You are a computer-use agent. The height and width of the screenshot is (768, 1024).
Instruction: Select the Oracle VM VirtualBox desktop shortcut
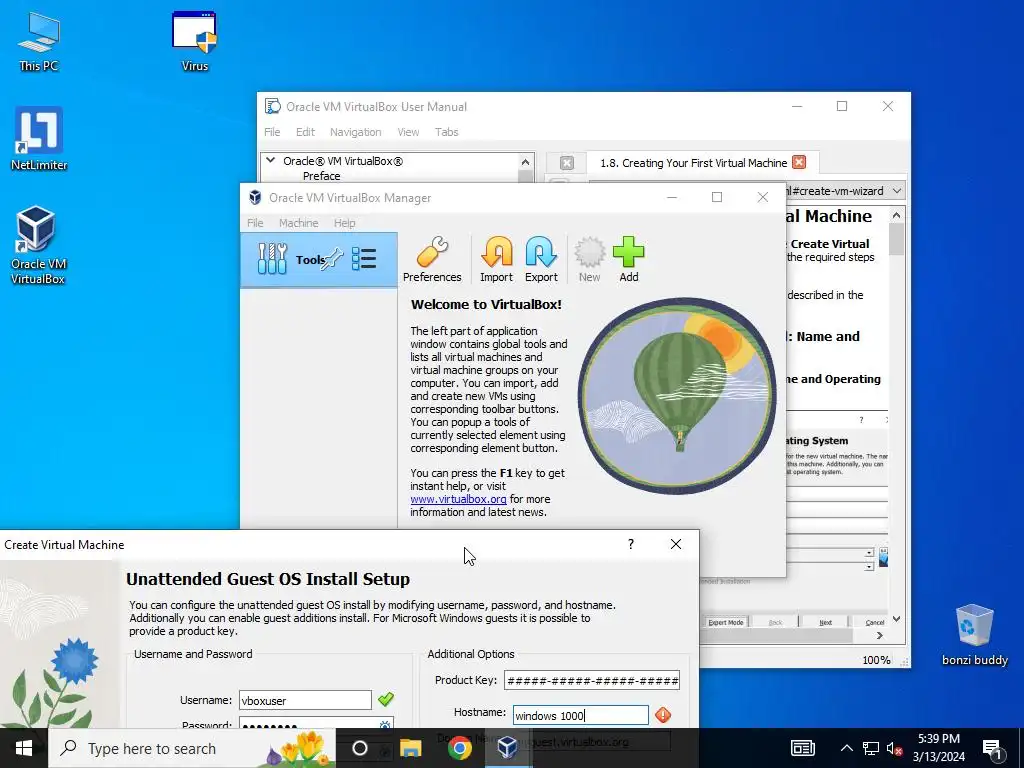(38, 246)
